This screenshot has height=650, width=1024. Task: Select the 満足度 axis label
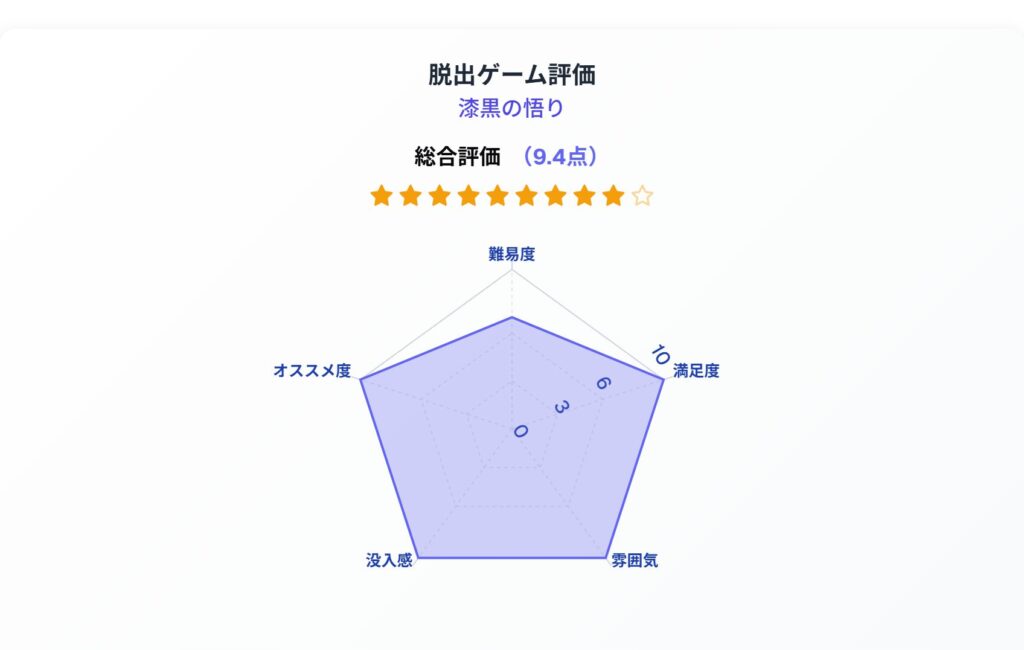coord(696,371)
